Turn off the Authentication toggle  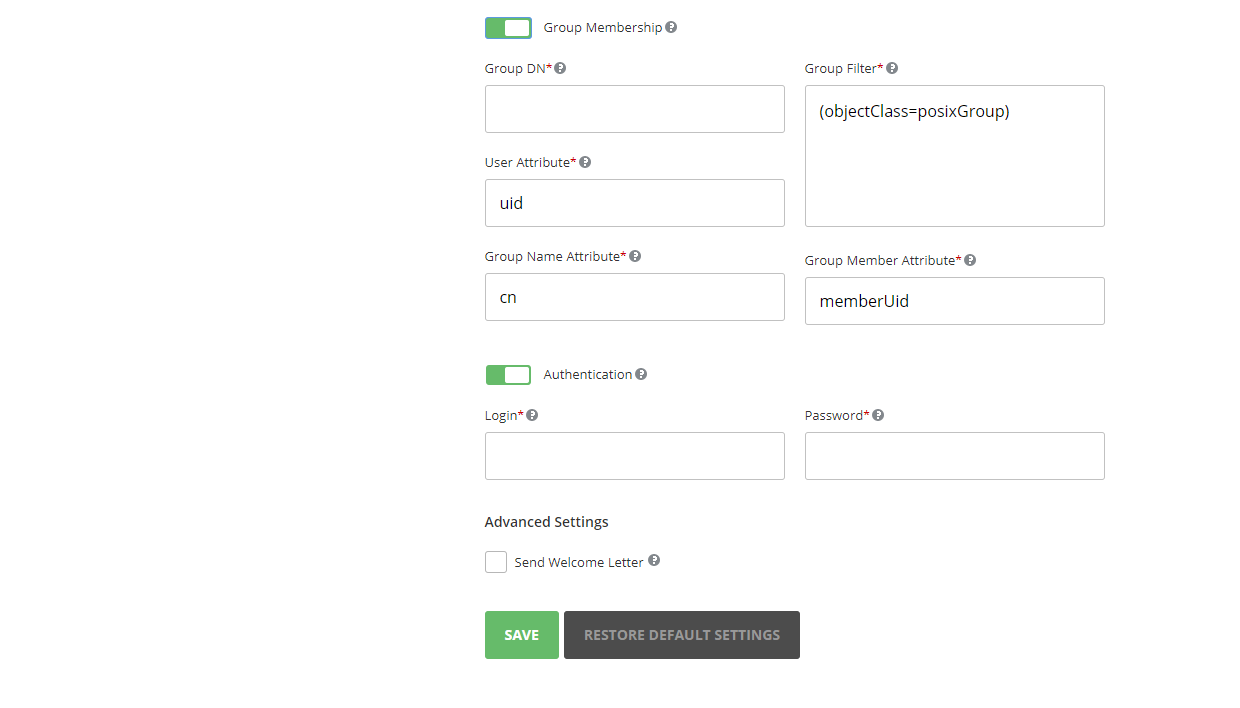[x=508, y=374]
